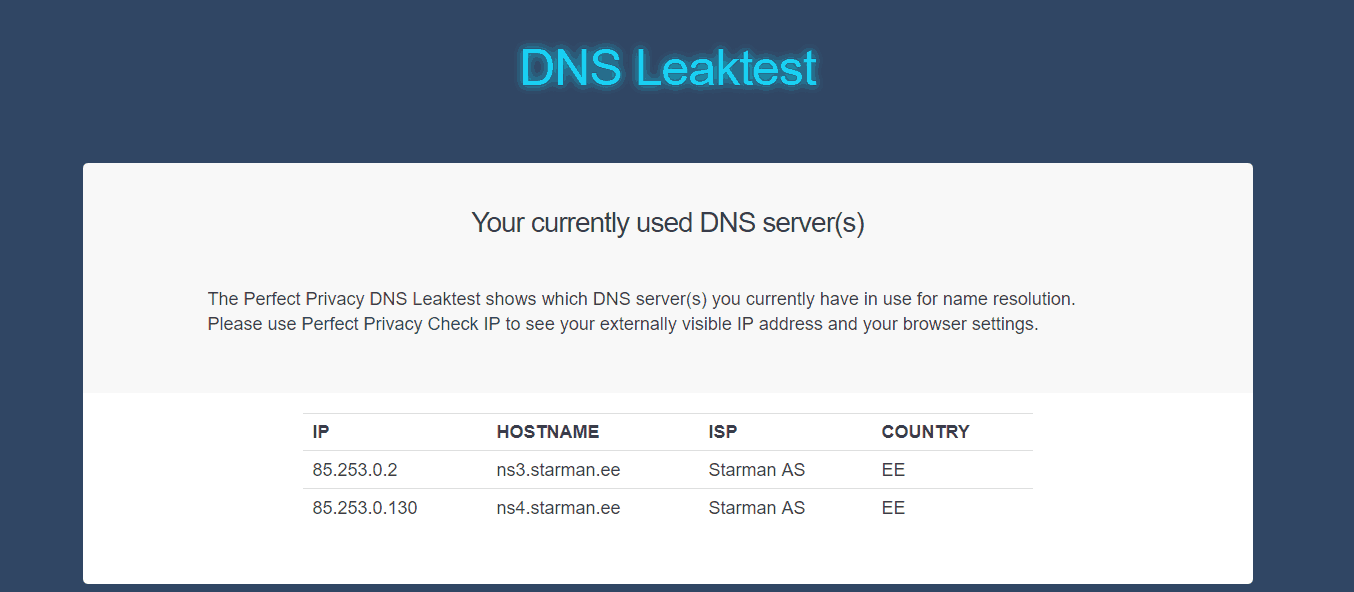Screen dimensions: 1354x592
Task: Click the DNS Leaktest page title
Action: [x=667, y=66]
